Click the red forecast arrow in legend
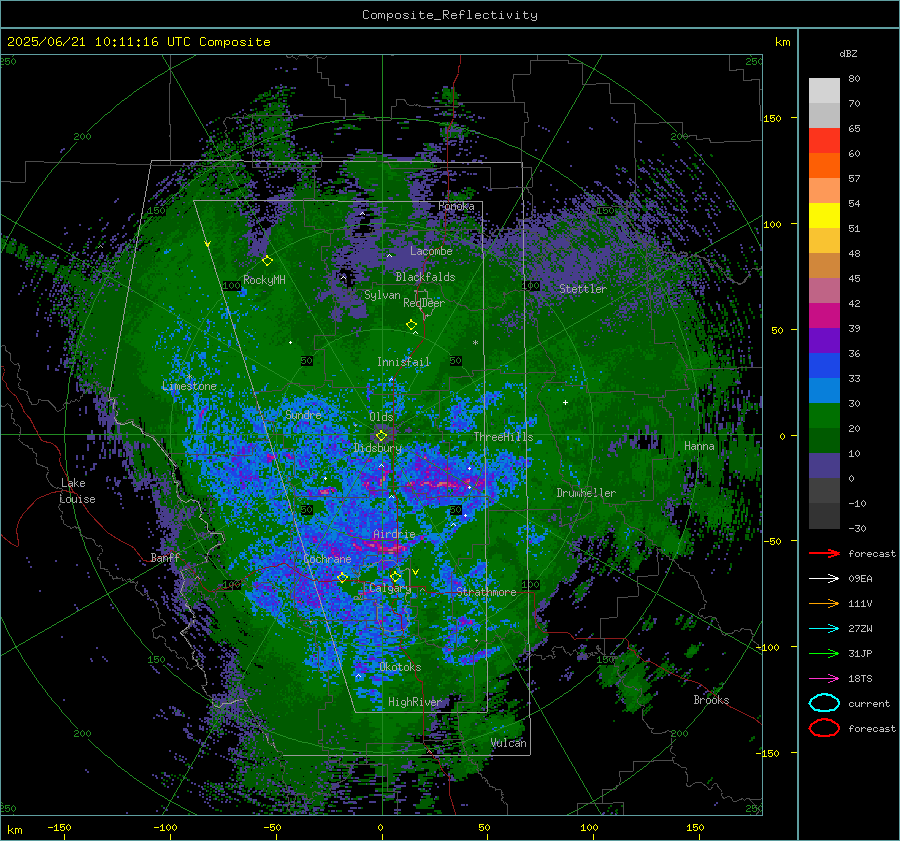Screen dimensions: 900x841 [824, 553]
